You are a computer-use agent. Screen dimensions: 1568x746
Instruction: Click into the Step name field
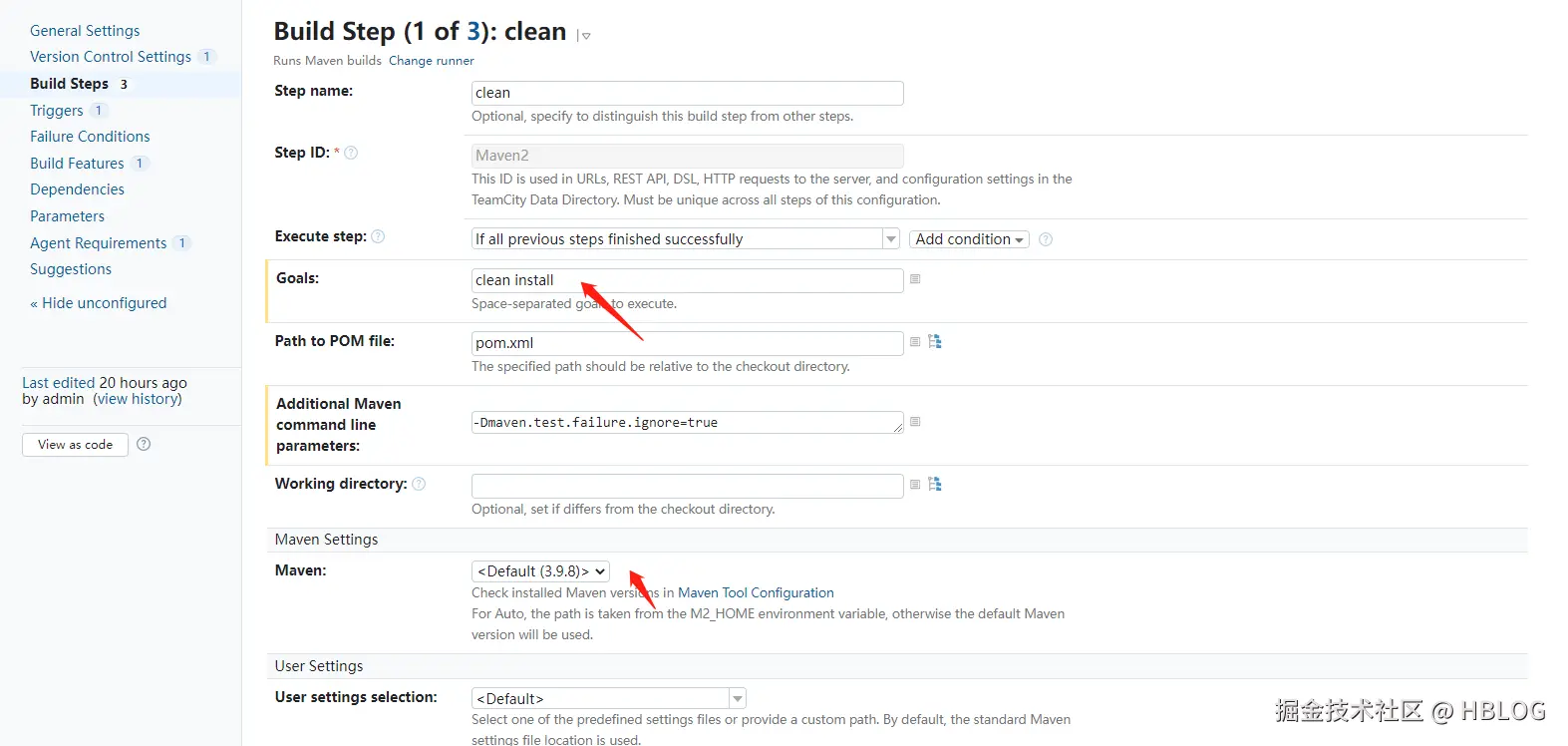click(x=687, y=93)
